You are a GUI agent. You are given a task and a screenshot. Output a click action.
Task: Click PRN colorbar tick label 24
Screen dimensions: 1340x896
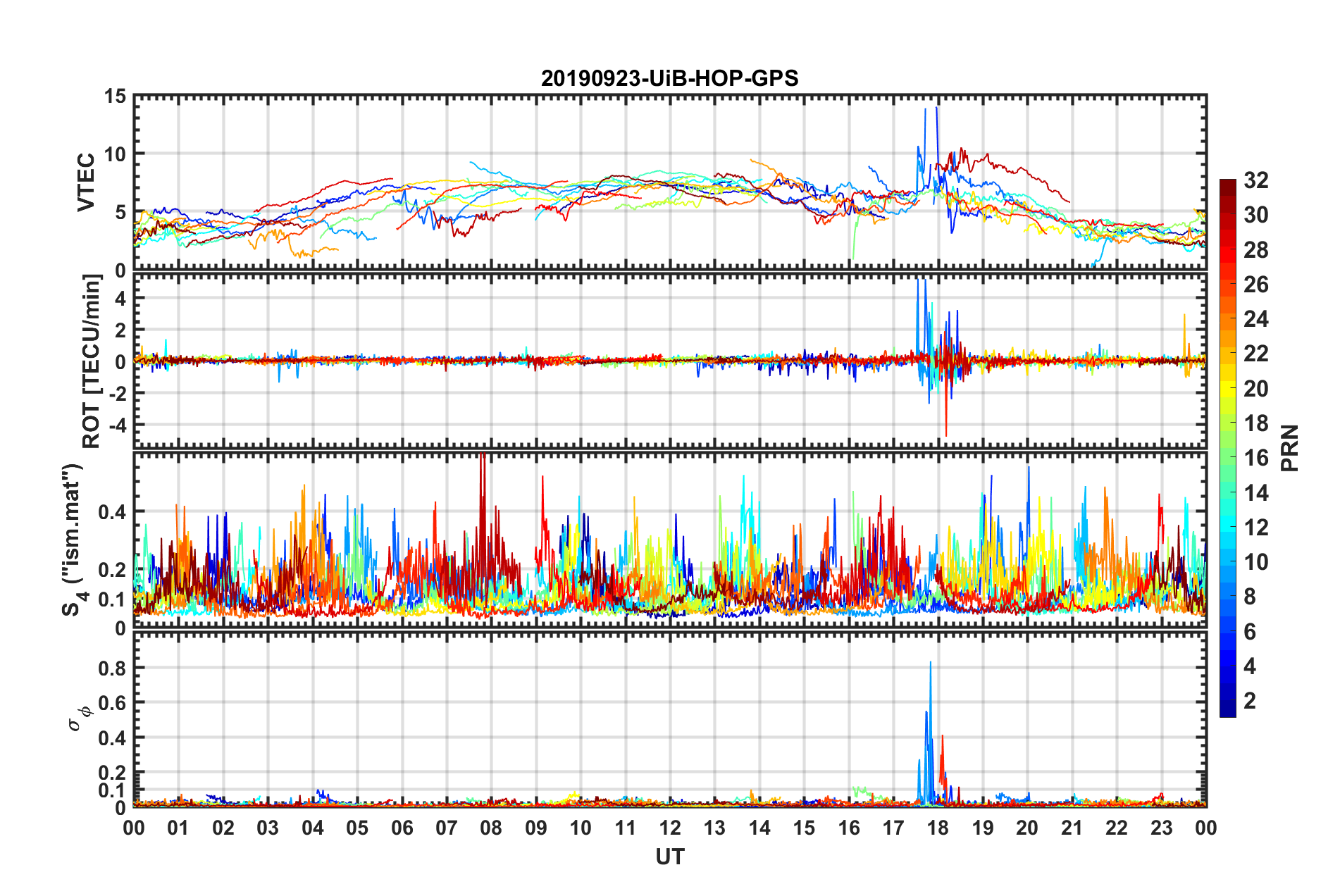point(1255,319)
